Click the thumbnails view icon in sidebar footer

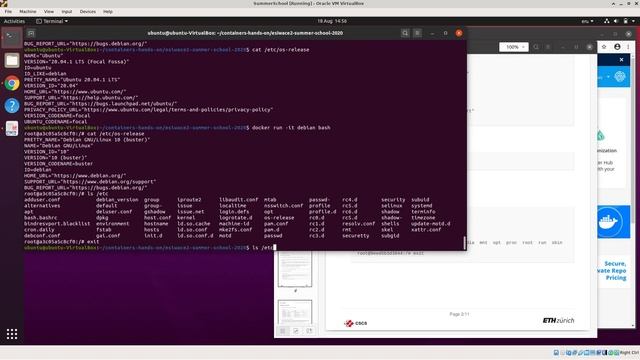[x=282, y=331]
